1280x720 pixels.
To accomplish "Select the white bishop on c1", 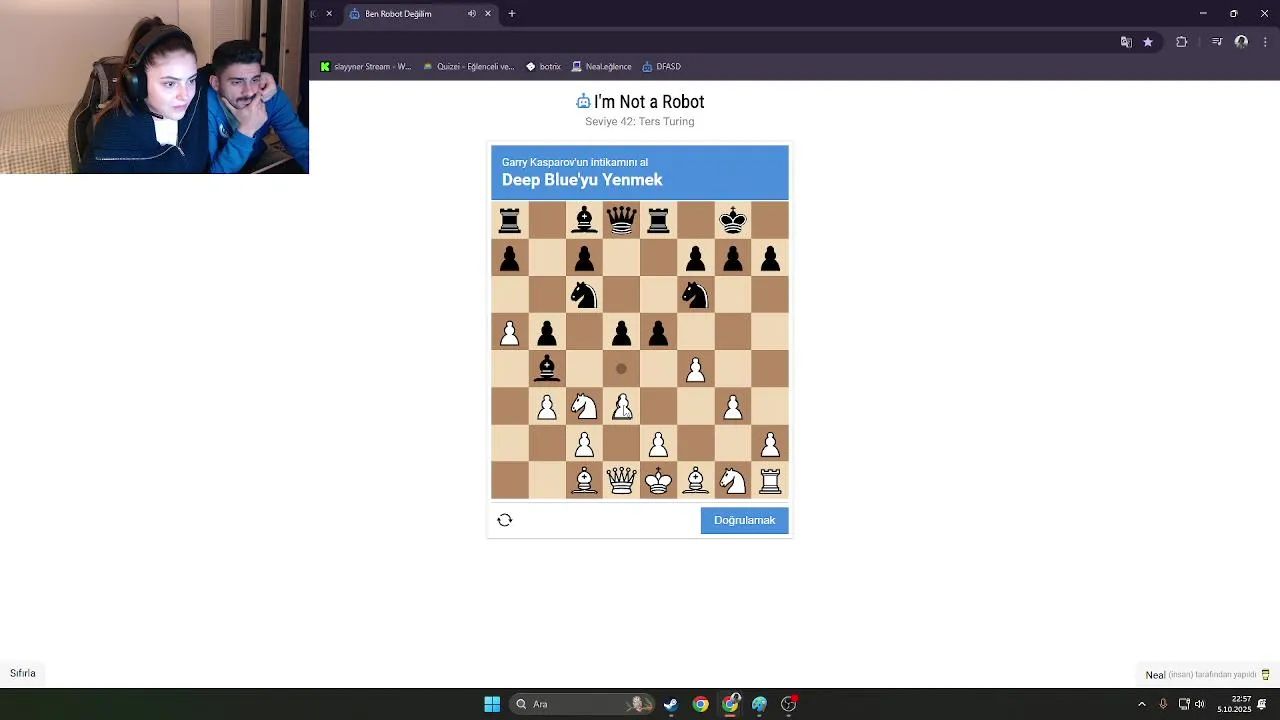I will click(x=584, y=481).
